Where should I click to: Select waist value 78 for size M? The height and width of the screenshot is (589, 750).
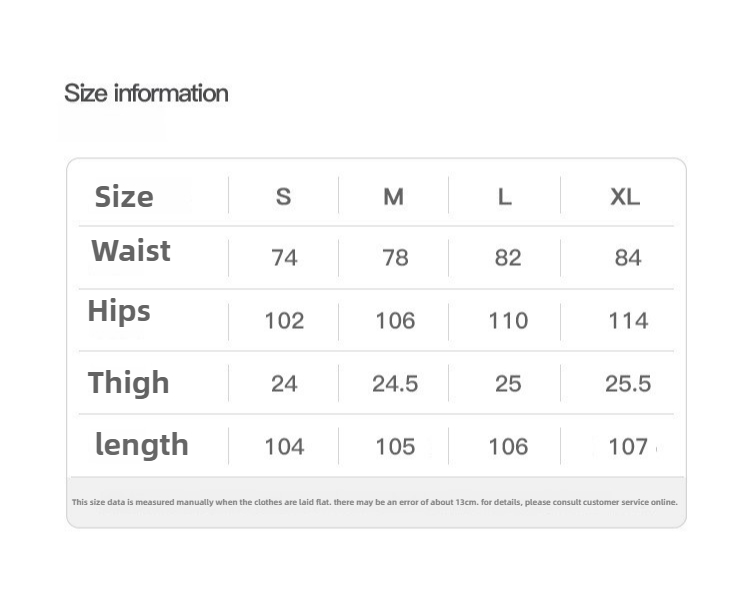click(x=395, y=258)
